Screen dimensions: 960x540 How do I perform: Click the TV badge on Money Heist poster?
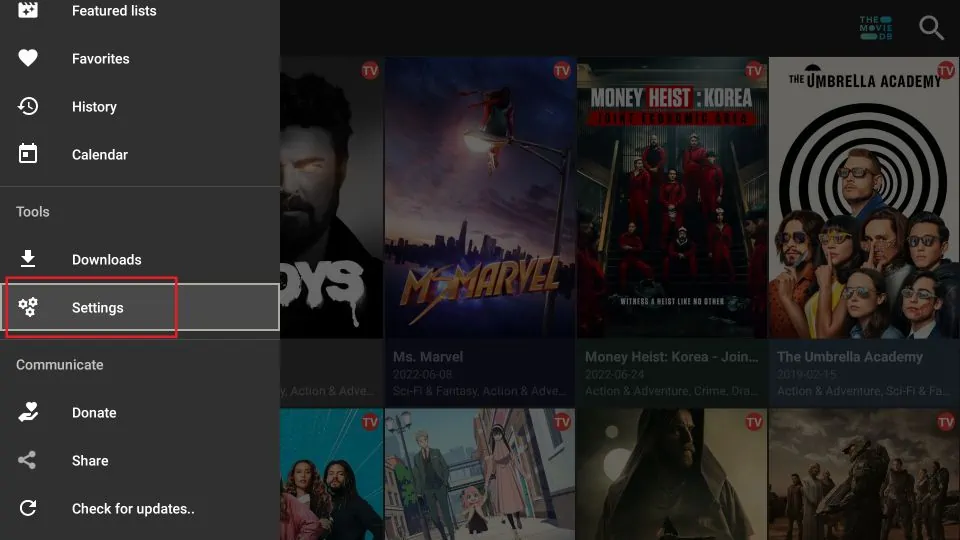click(754, 70)
